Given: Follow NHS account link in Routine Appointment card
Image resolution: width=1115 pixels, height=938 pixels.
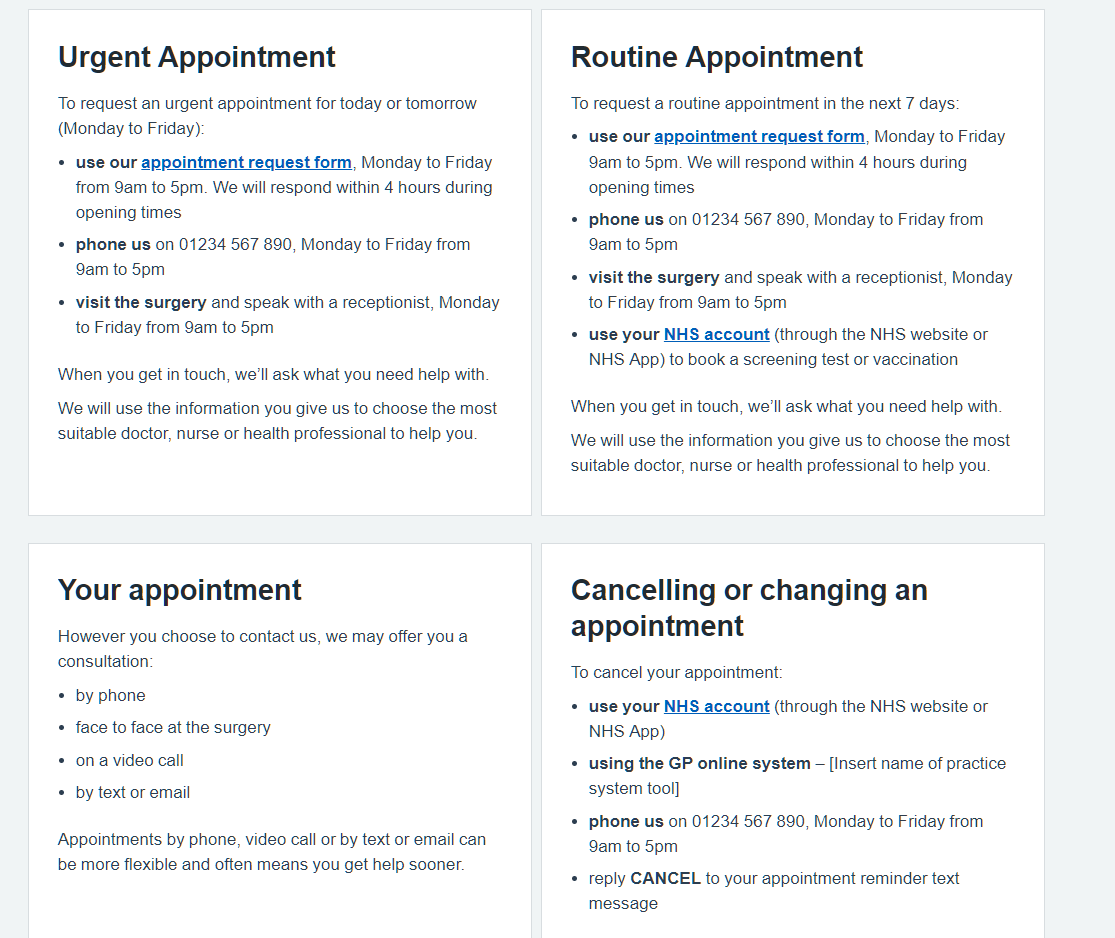Looking at the screenshot, I should [x=716, y=334].
